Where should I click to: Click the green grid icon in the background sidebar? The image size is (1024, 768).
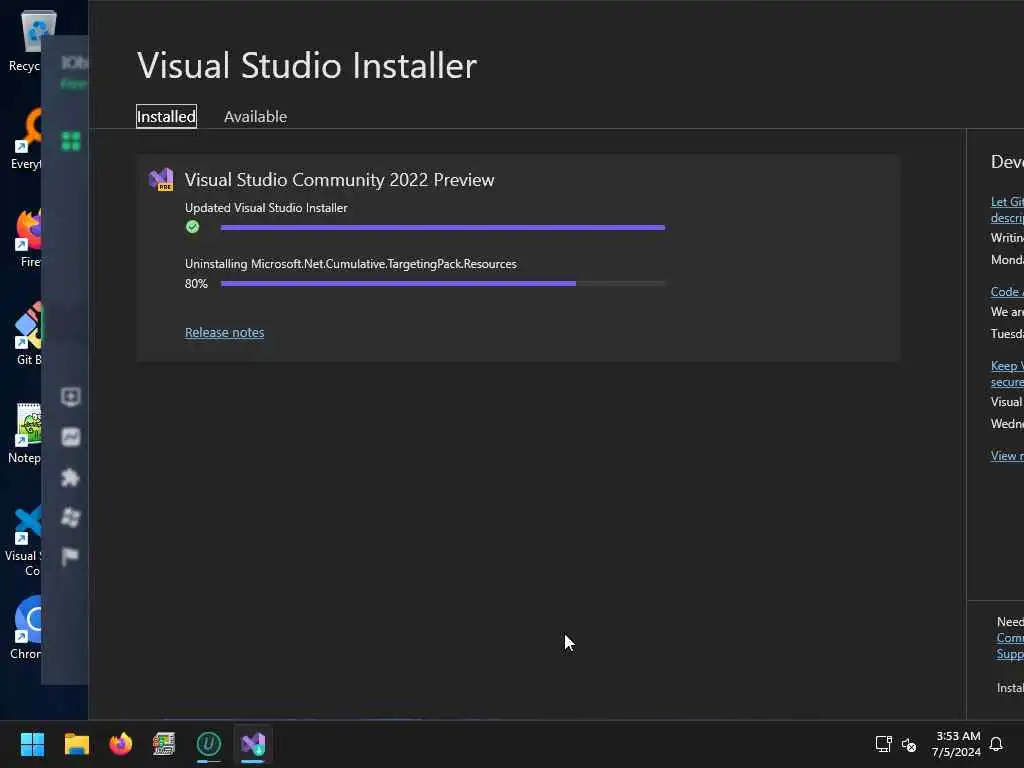pos(71,141)
